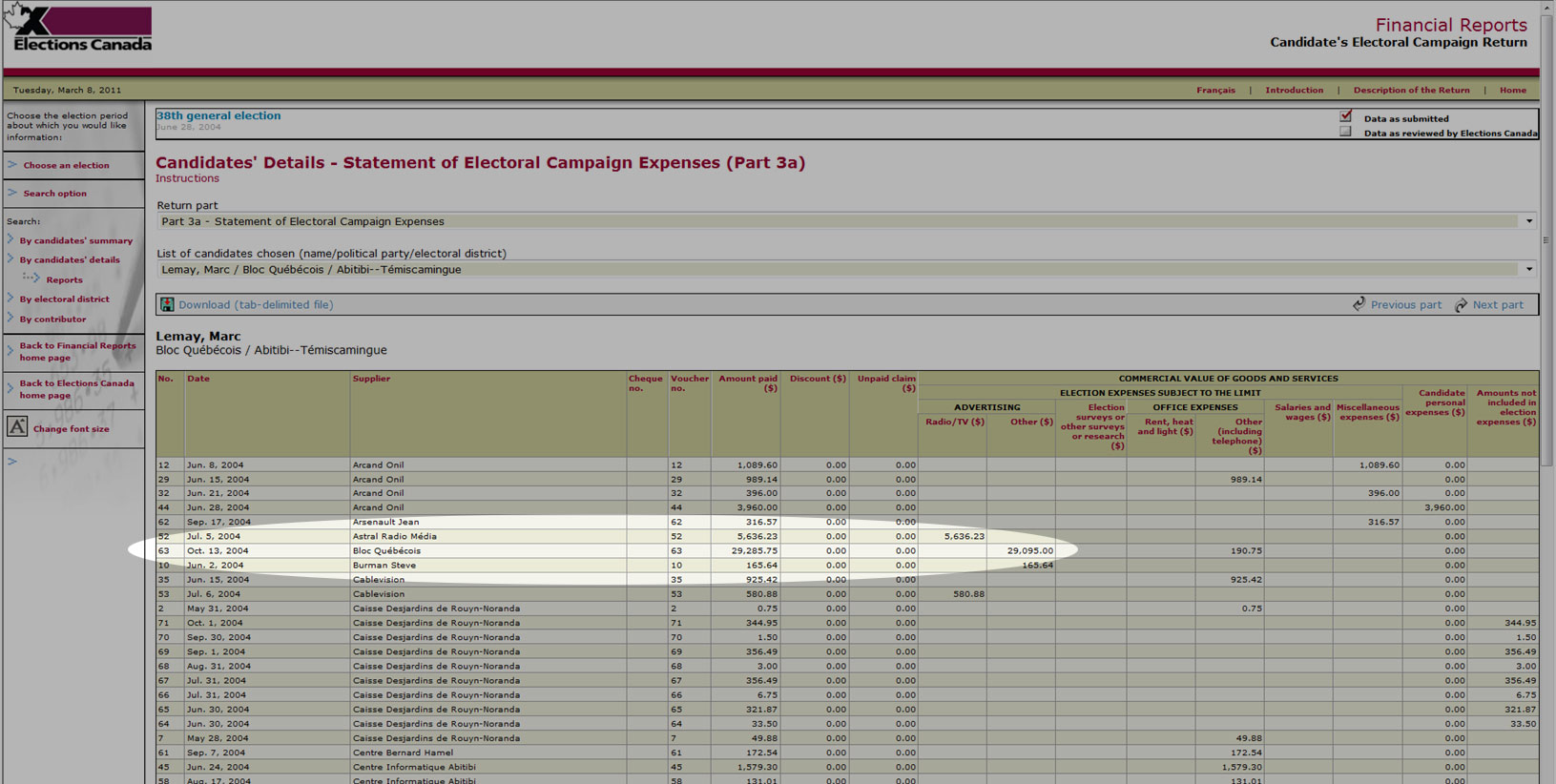Switch to Français in top navigation
Viewport: 1556px width, 784px height.
[x=1215, y=90]
